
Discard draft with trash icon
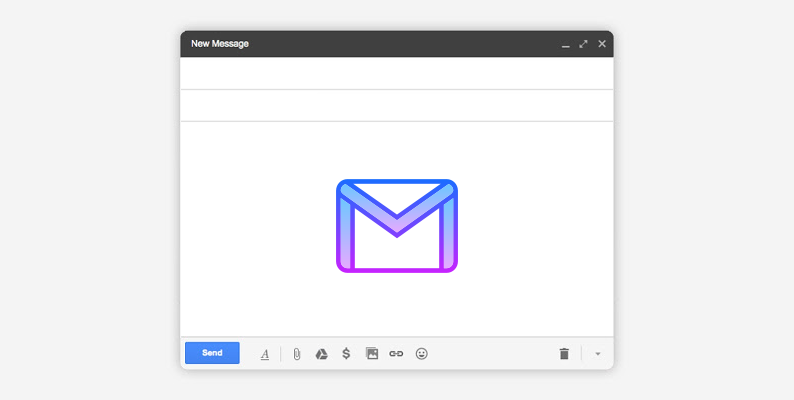tap(564, 354)
